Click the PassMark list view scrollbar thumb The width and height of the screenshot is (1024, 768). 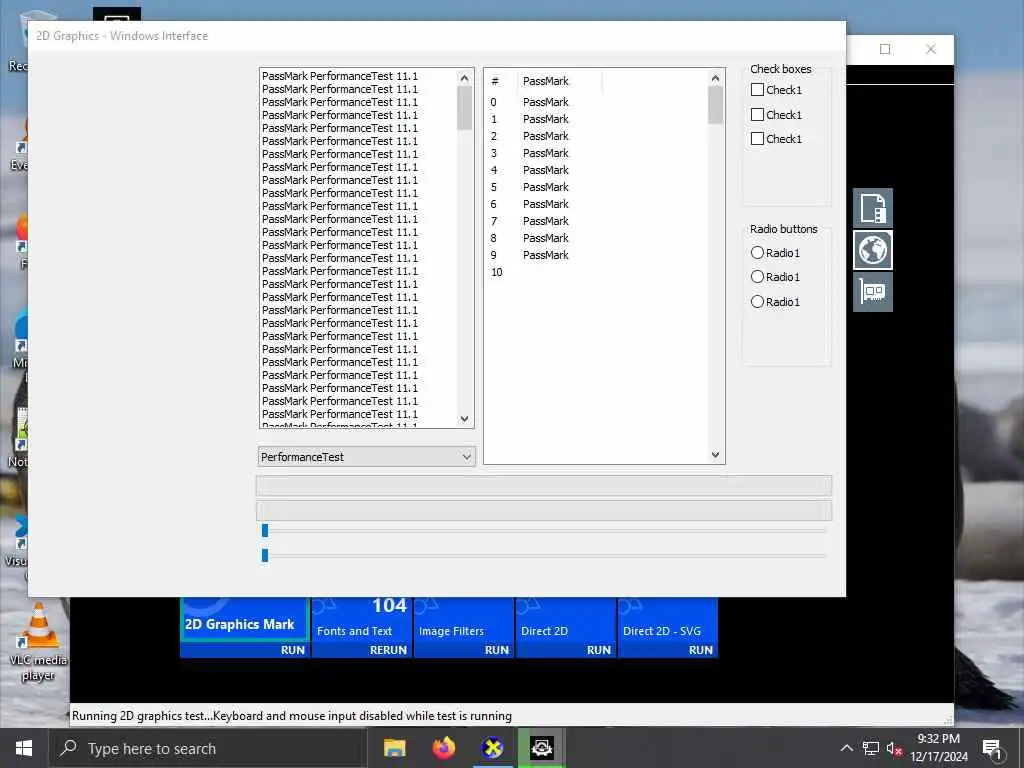point(715,105)
